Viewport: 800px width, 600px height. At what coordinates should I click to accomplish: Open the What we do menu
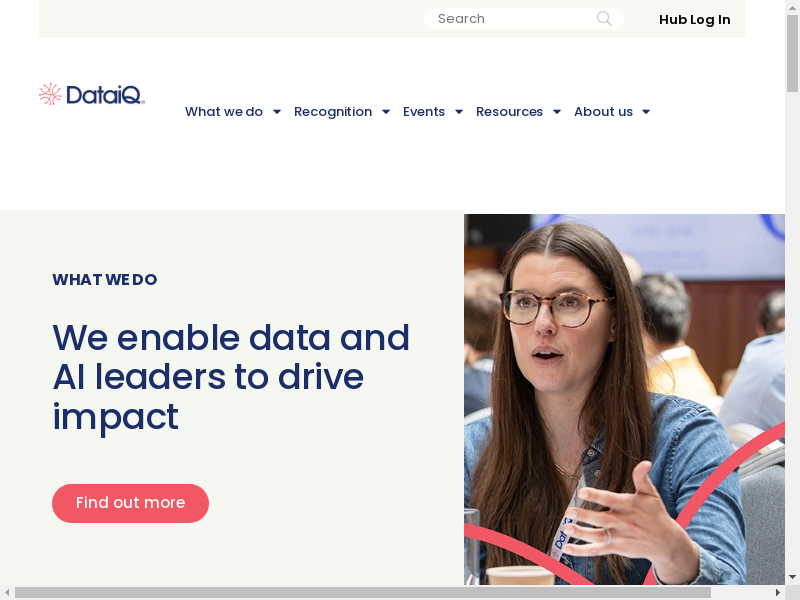click(x=224, y=112)
